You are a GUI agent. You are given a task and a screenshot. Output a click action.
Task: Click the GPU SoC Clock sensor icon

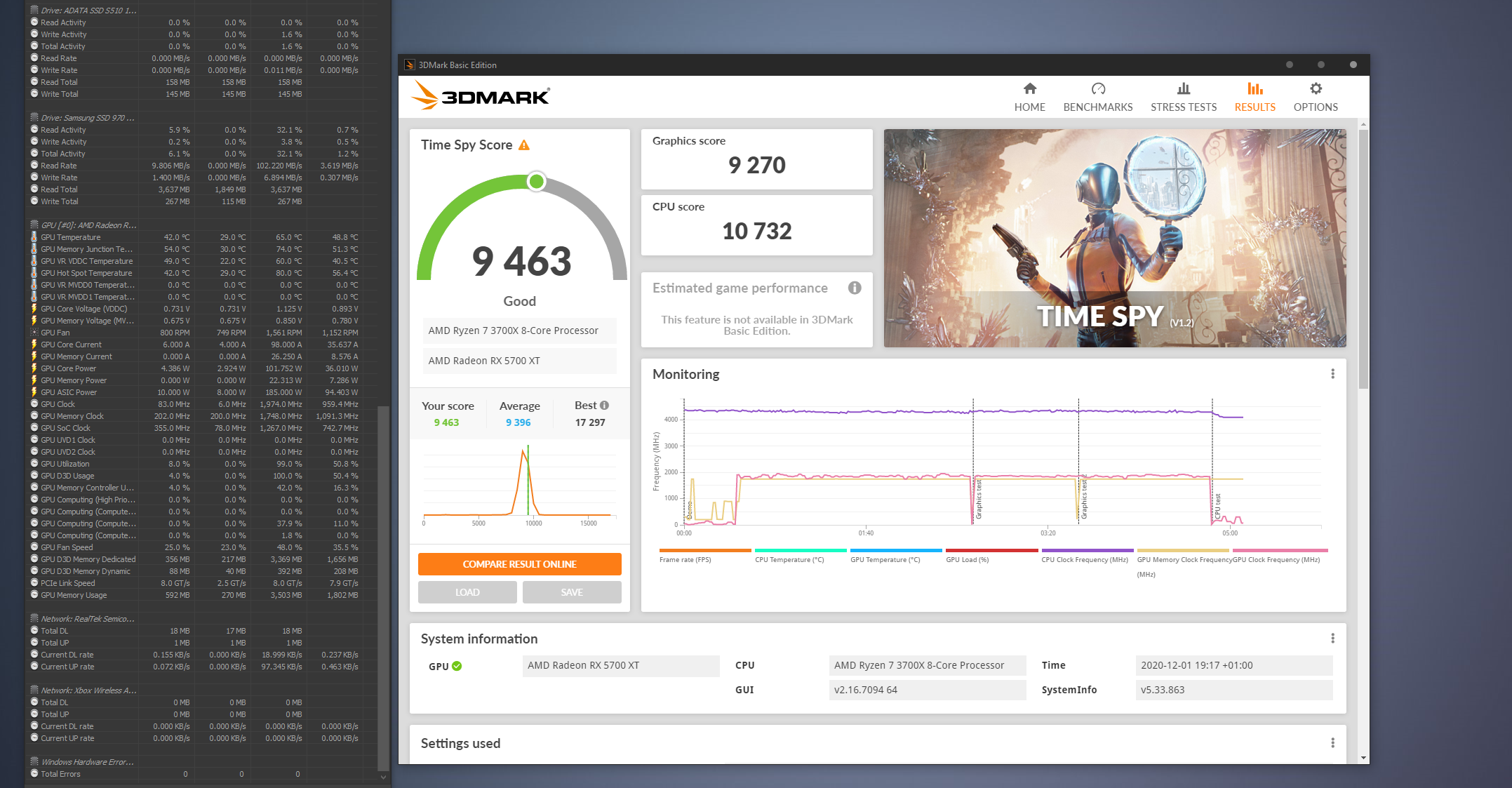[x=34, y=428]
